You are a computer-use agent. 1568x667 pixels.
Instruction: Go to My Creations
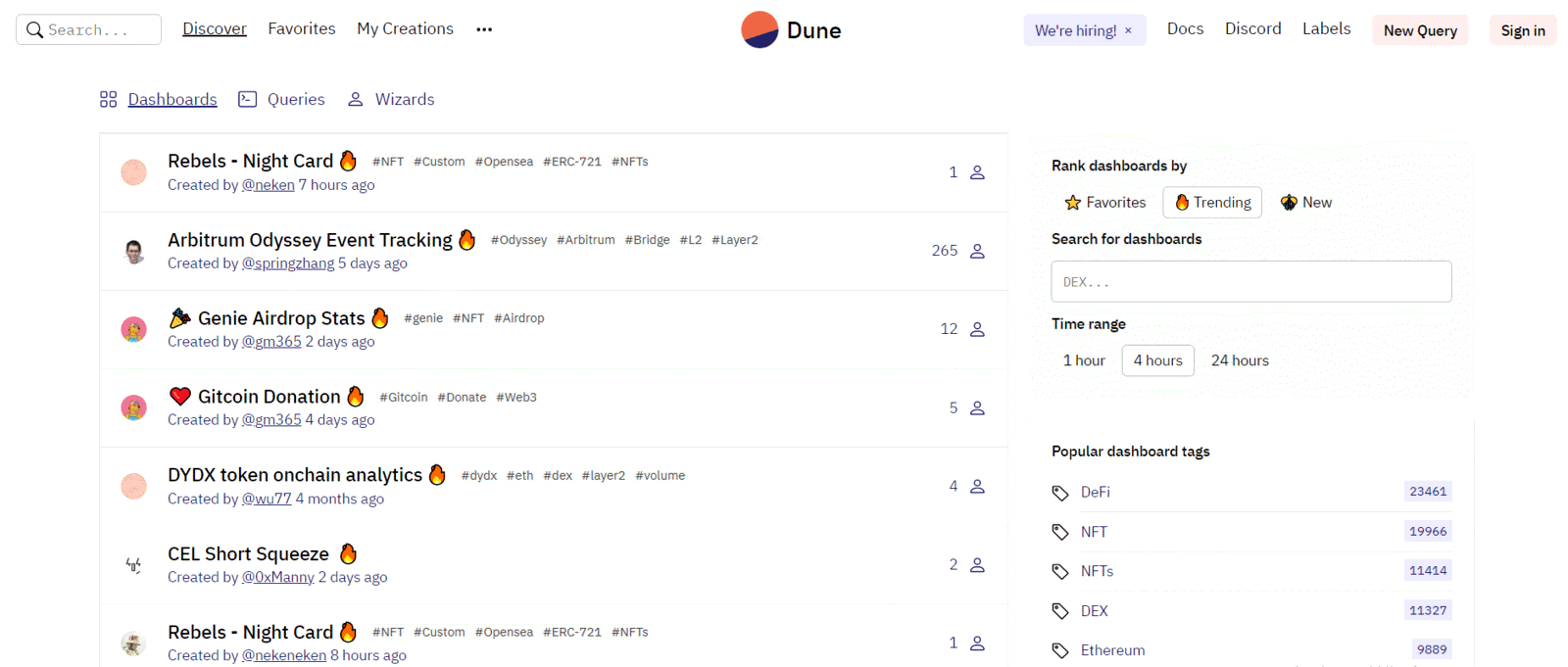405,29
